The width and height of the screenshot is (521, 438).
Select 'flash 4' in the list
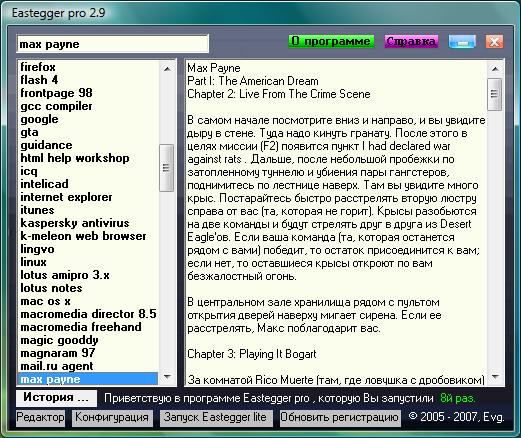[x=88, y=80]
